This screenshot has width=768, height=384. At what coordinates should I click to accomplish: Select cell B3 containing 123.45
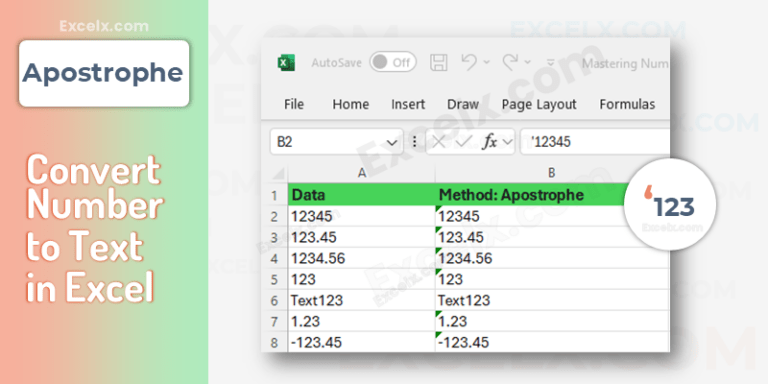pos(552,237)
